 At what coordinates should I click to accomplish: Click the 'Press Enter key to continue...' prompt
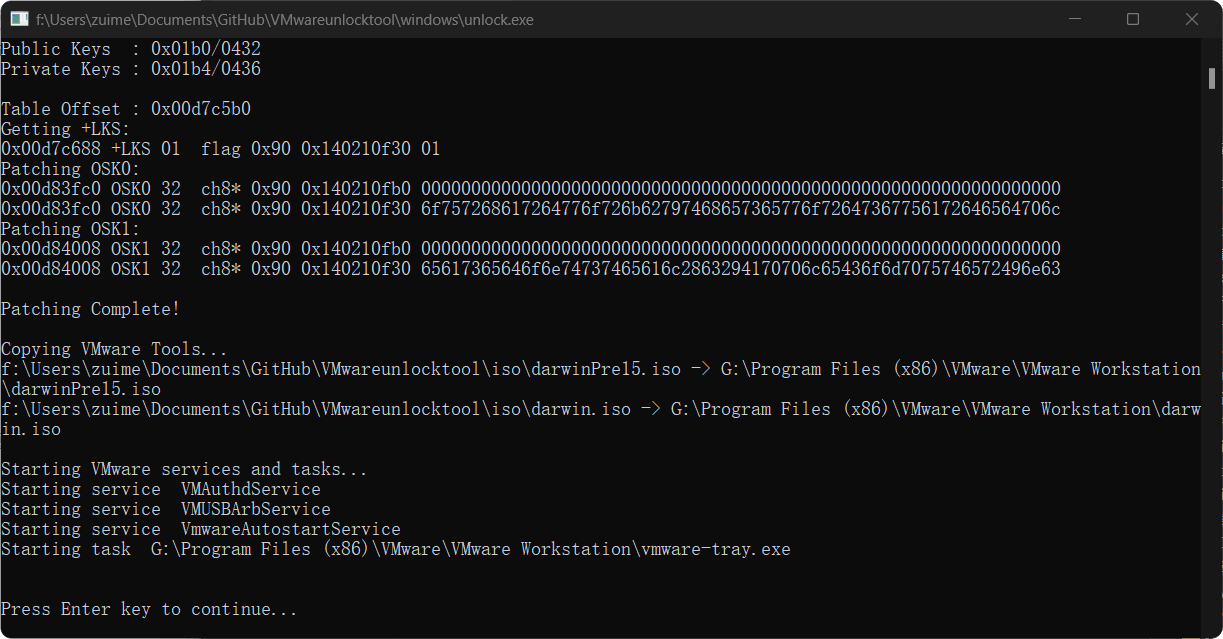point(148,608)
